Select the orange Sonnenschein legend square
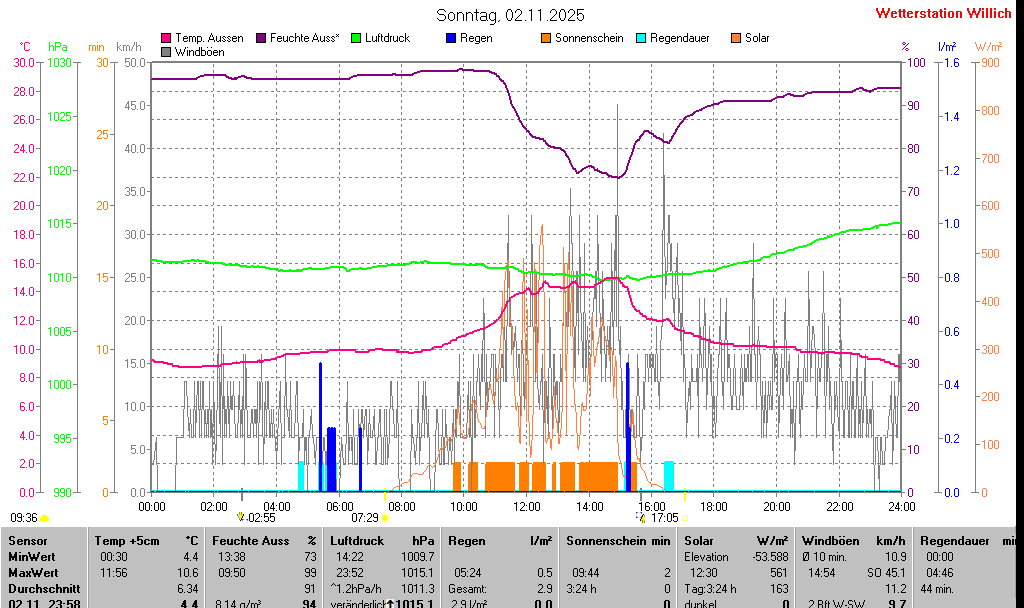This screenshot has width=1024, height=608. 546,38
